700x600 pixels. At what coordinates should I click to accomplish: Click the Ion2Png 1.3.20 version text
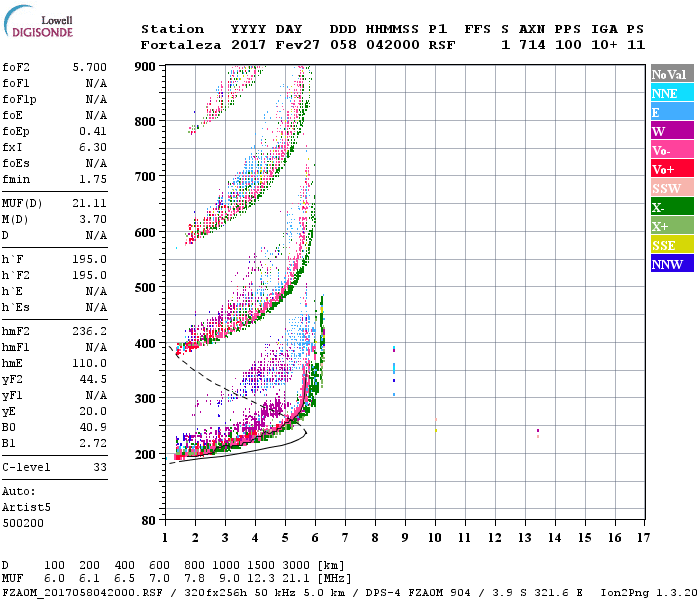coord(649,592)
